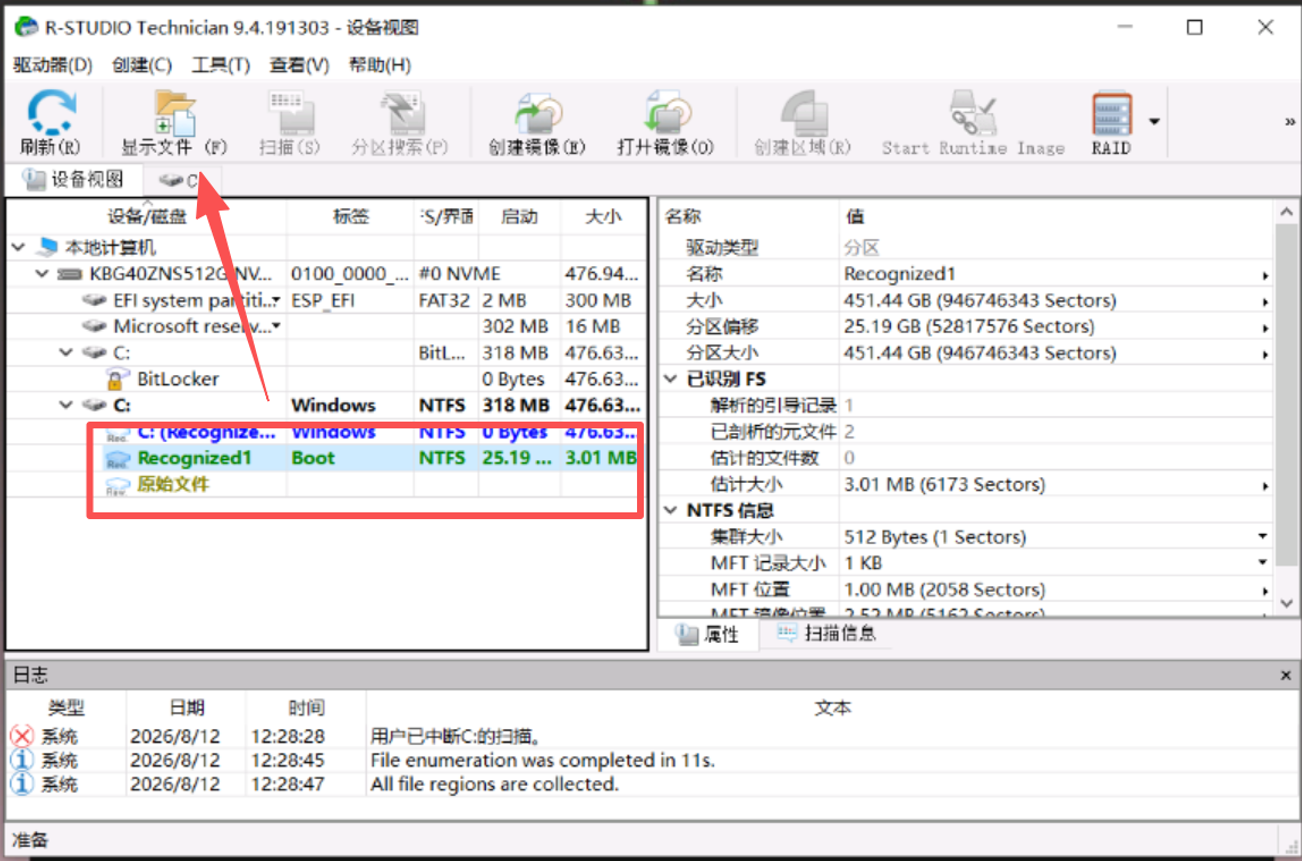Screen dimensions: 1302x861
Task: Open the MFT 记录大小 value dropdown arrow
Action: click(x=1265, y=563)
